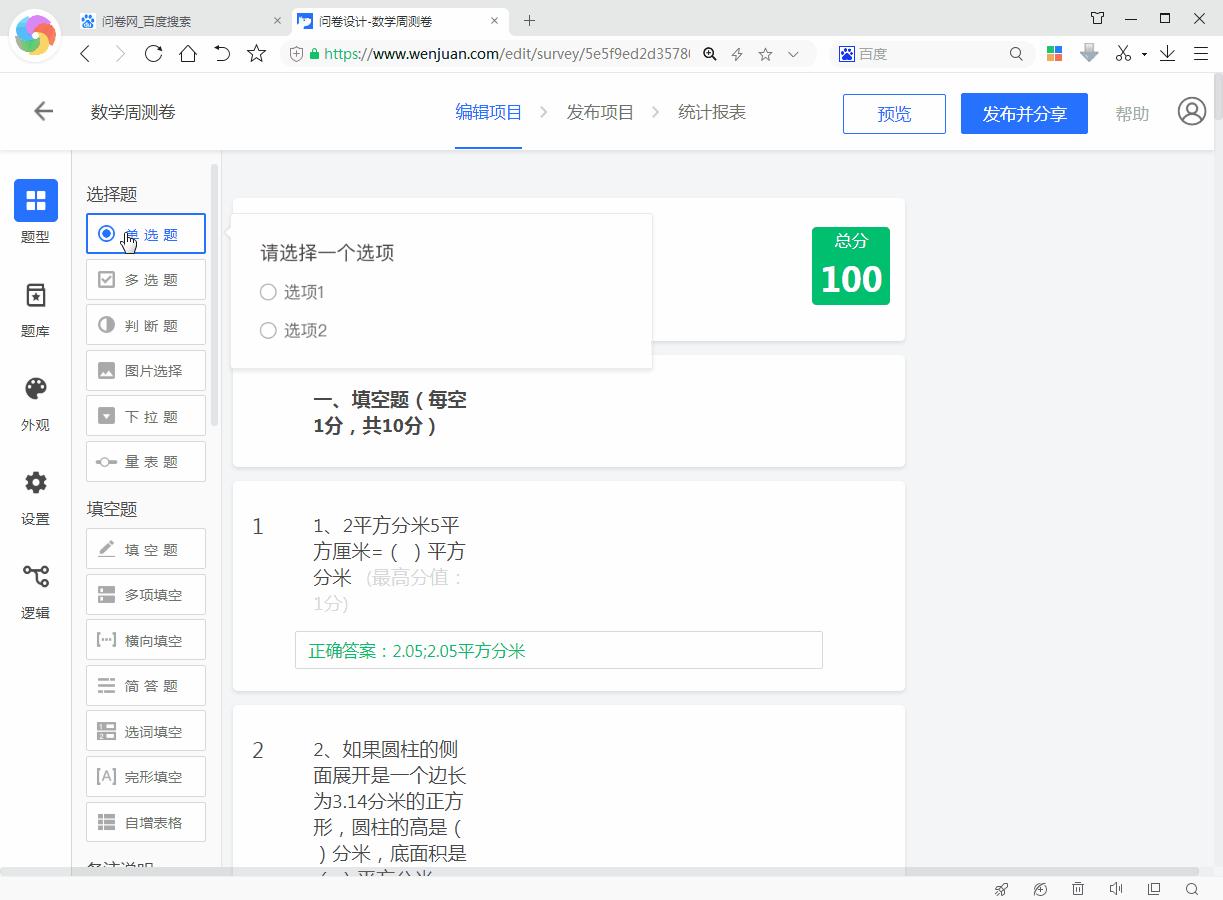
Task: Open the 设置 panel in sidebar
Action: click(x=35, y=496)
